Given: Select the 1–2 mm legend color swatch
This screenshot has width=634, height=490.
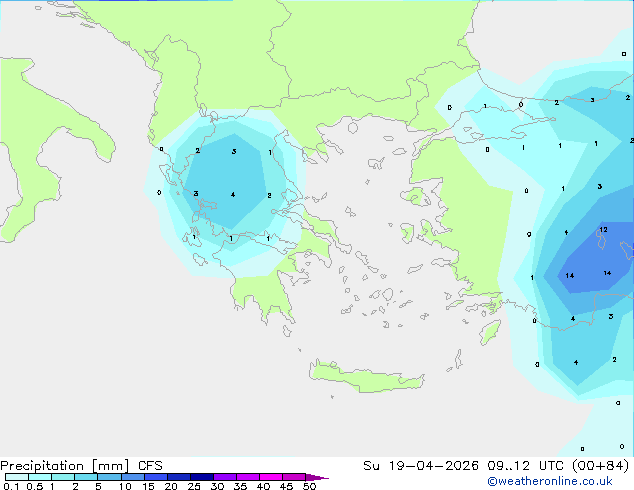Looking at the screenshot, I should [63, 477].
